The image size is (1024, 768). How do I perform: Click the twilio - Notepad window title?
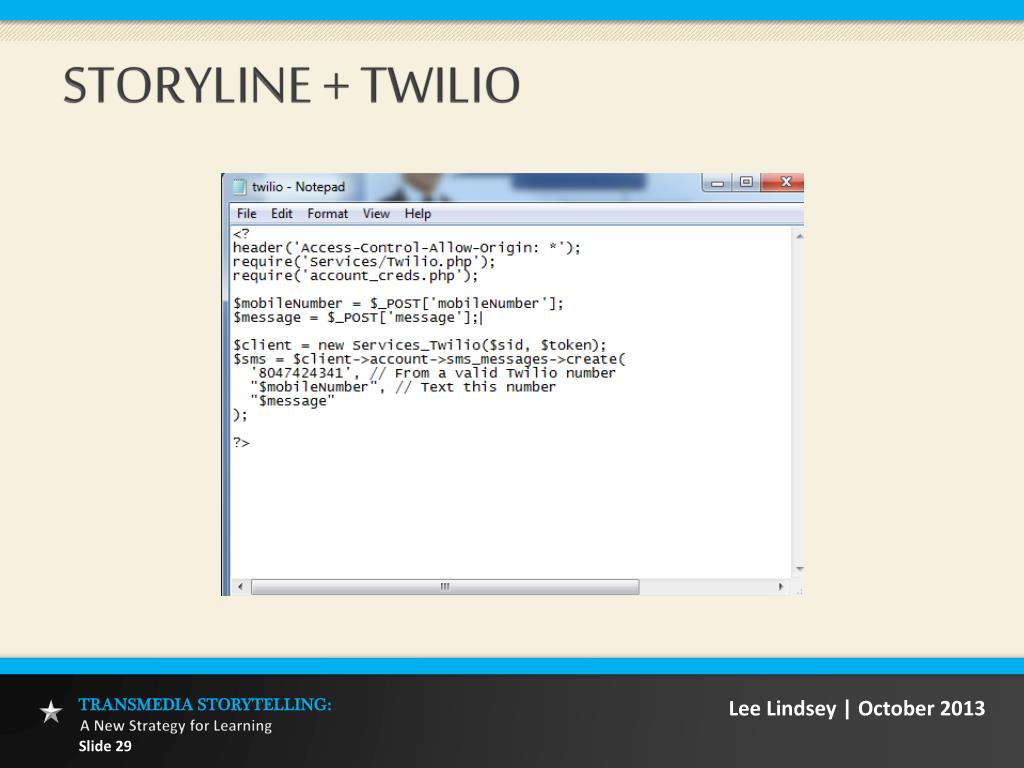(298, 187)
